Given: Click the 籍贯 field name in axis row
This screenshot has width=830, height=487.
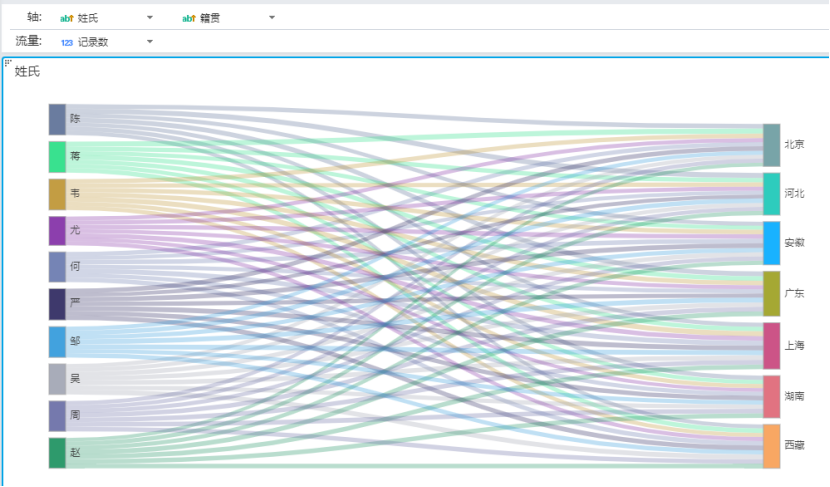Looking at the screenshot, I should click(210, 19).
